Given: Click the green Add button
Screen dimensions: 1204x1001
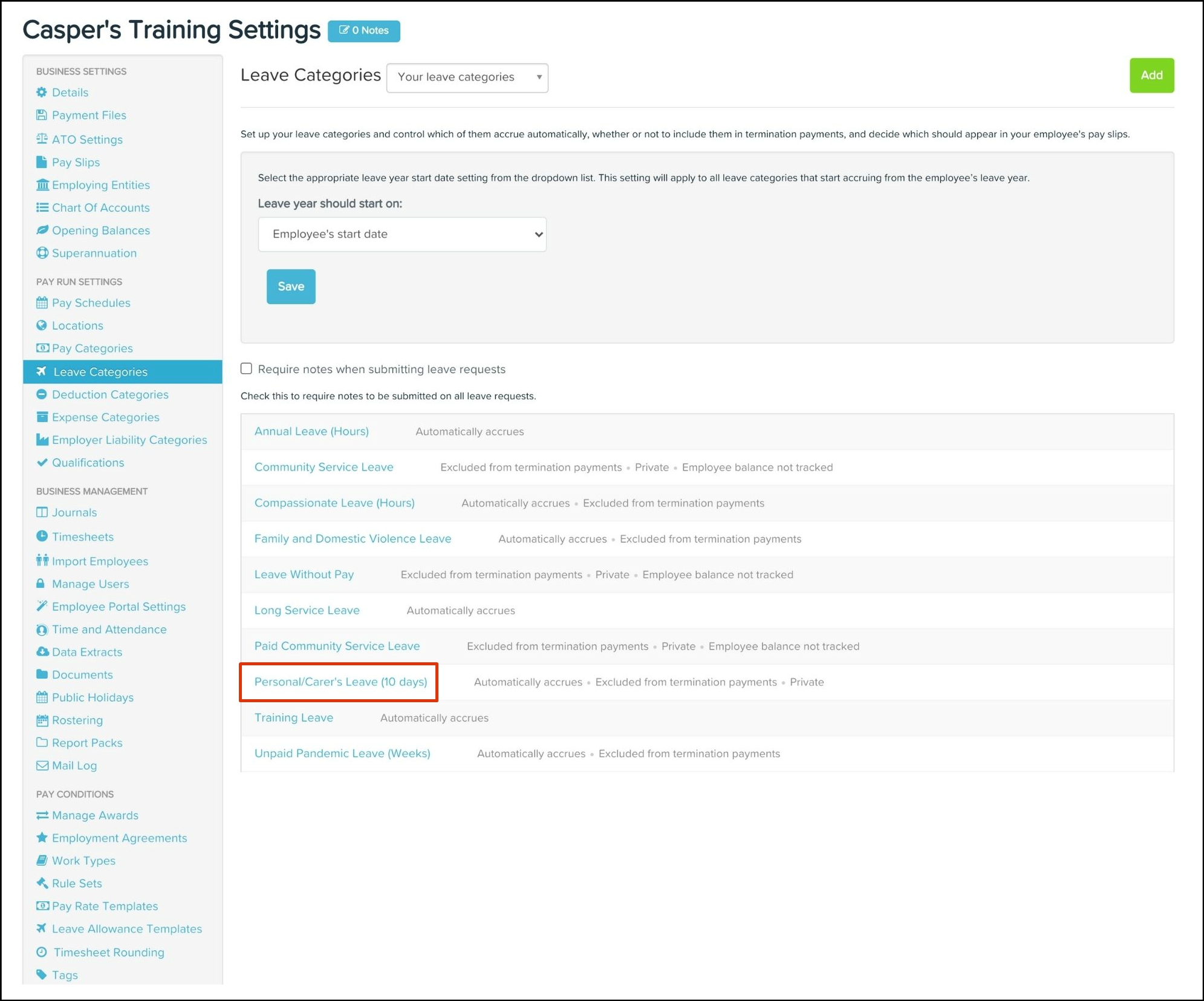Looking at the screenshot, I should click(1151, 76).
